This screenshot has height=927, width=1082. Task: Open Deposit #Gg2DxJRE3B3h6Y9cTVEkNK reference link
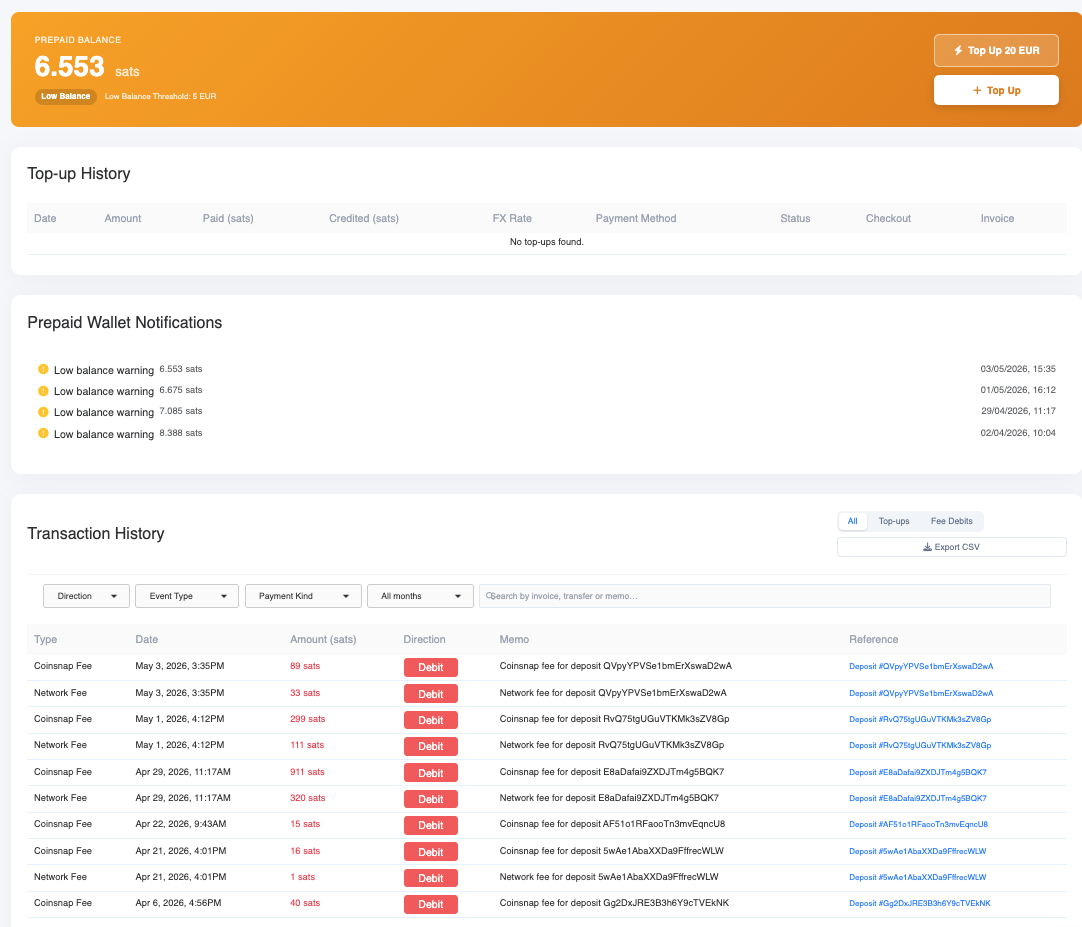pos(919,903)
